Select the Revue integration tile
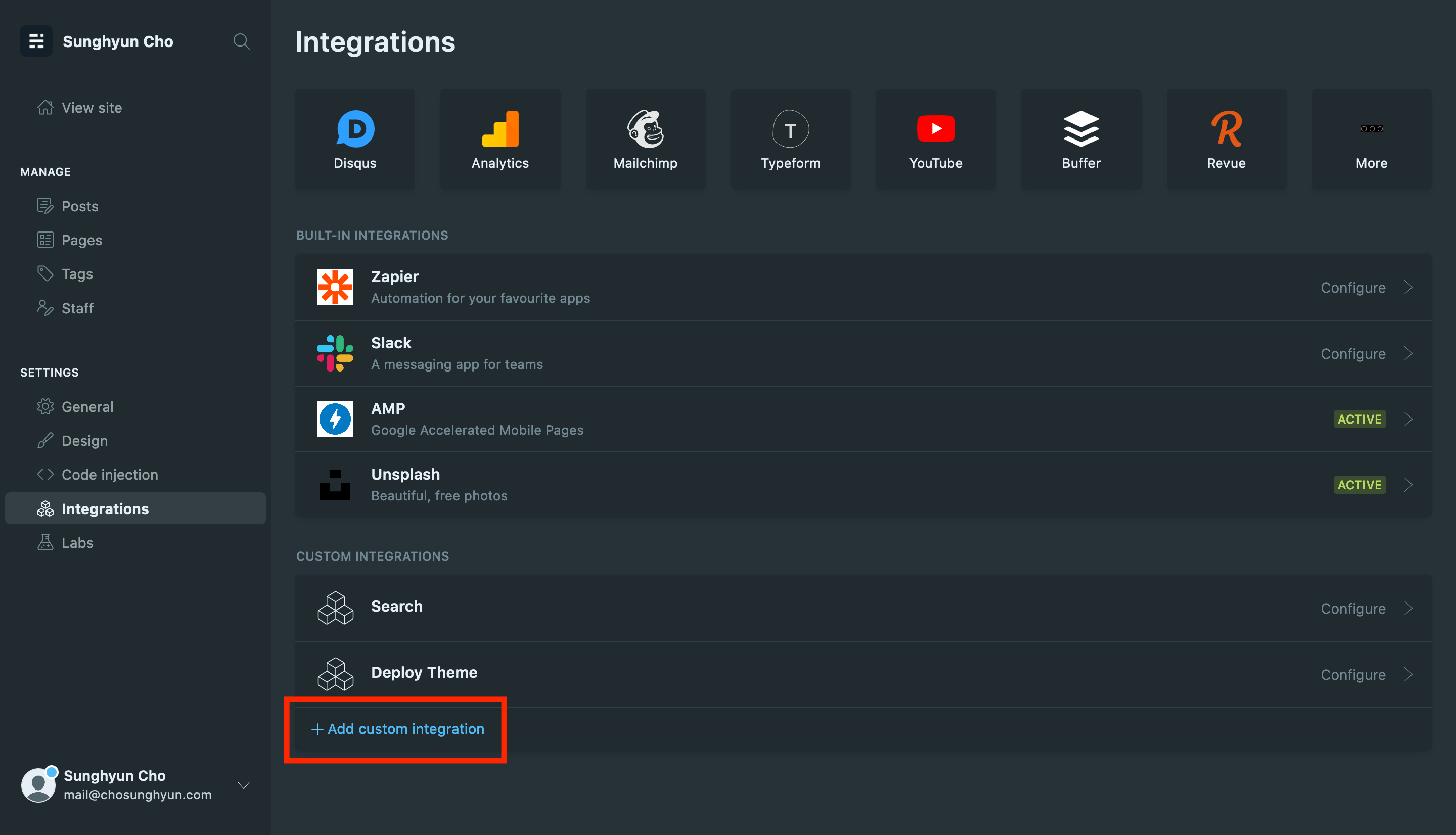Image resolution: width=1456 pixels, height=835 pixels. (x=1226, y=140)
